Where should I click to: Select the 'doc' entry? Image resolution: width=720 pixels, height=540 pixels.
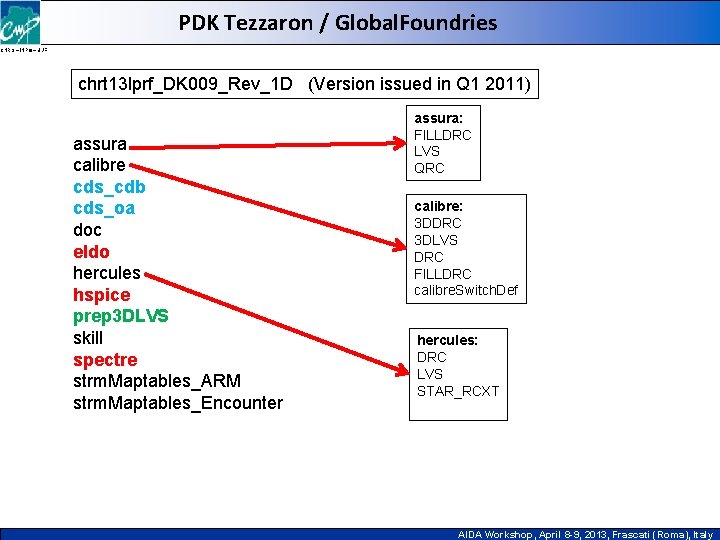(x=87, y=230)
